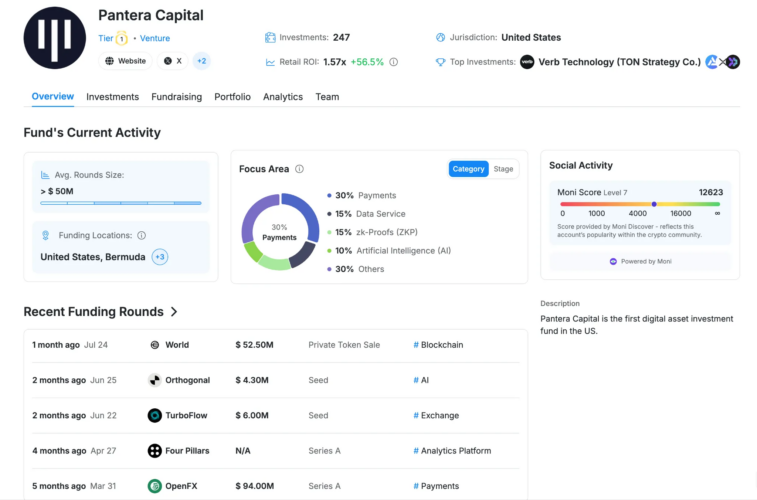Select the 15% Data Service legend entry
The width and height of the screenshot is (757, 500).
pyautogui.click(x=366, y=214)
